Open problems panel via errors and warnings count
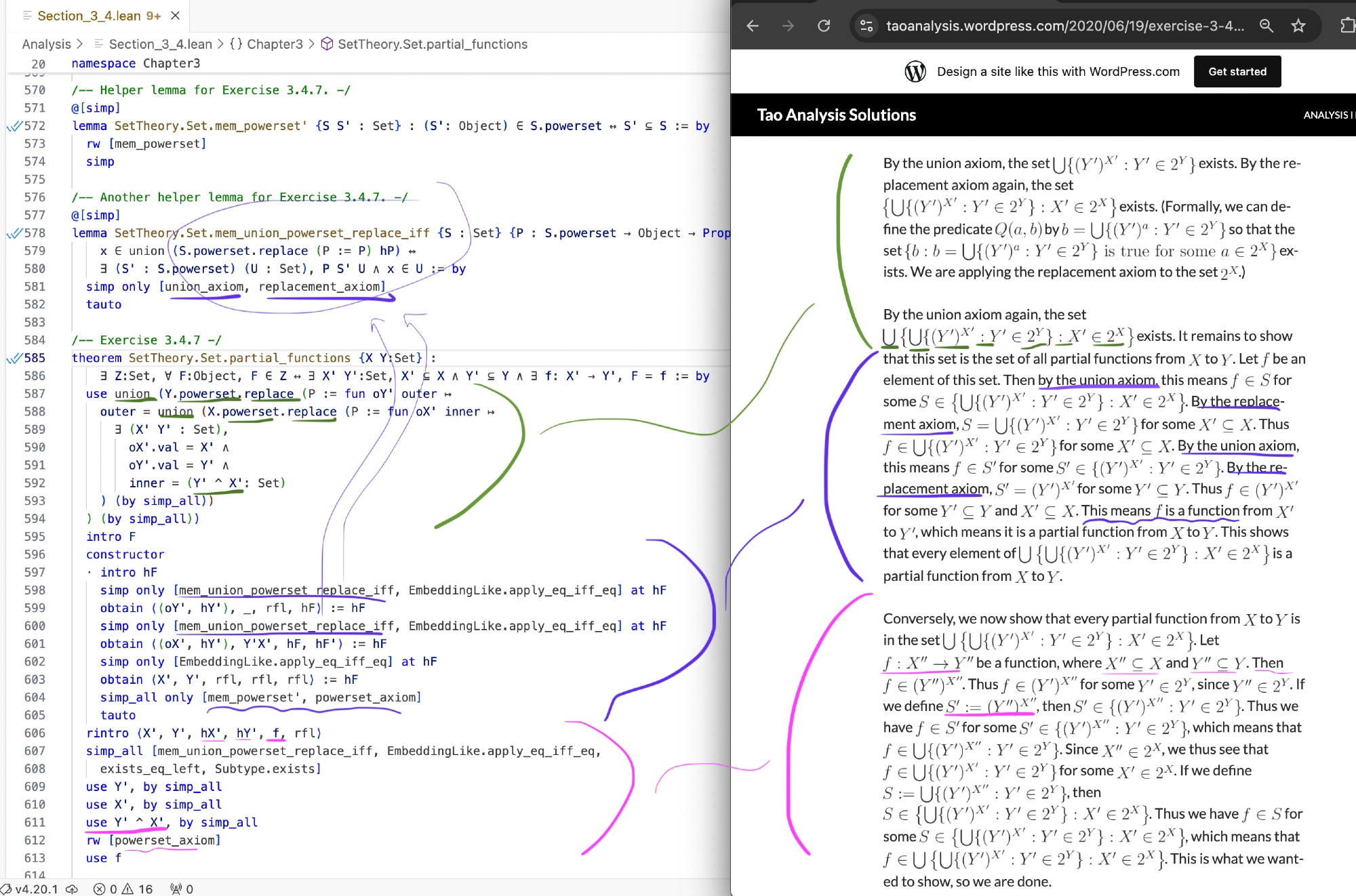Screen dimensions: 1356x896 pos(123,889)
